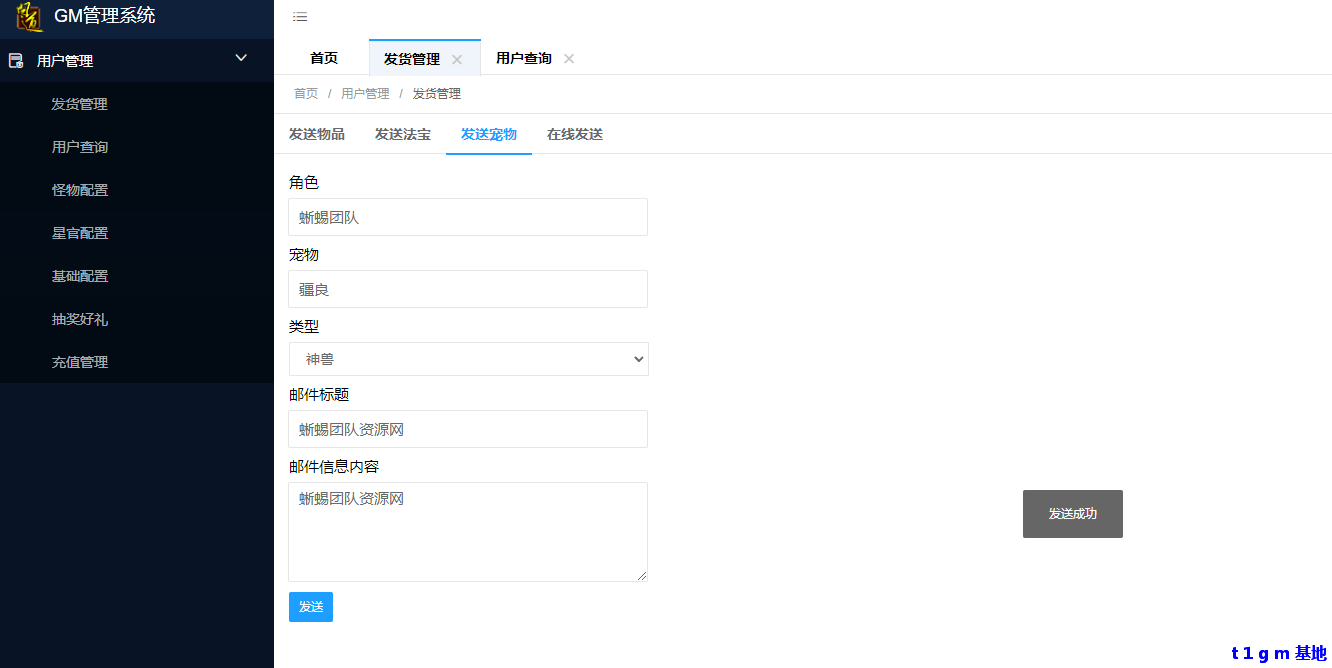Screen dimensions: 1332x668
Task: Open 充值管理 in the sidebar
Action: 80,362
